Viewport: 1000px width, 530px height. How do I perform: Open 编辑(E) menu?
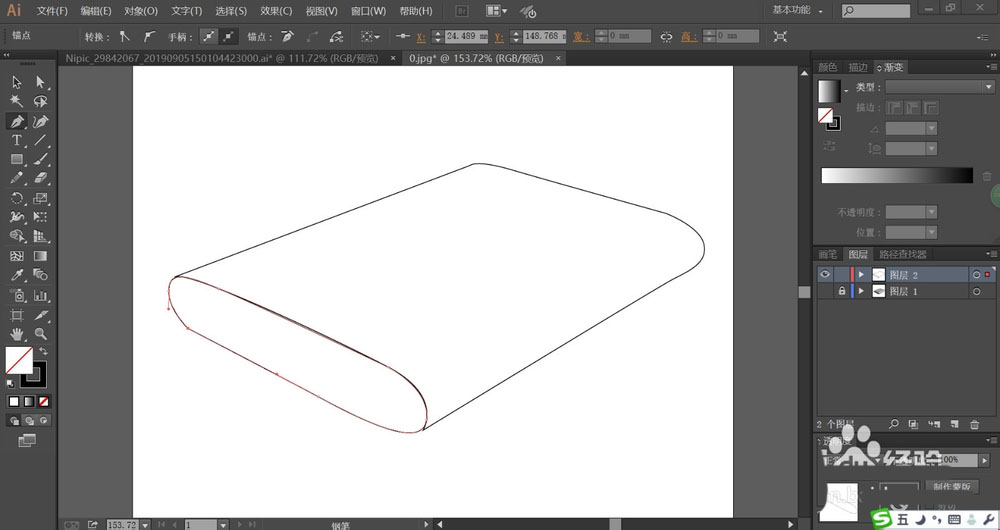tap(96, 11)
